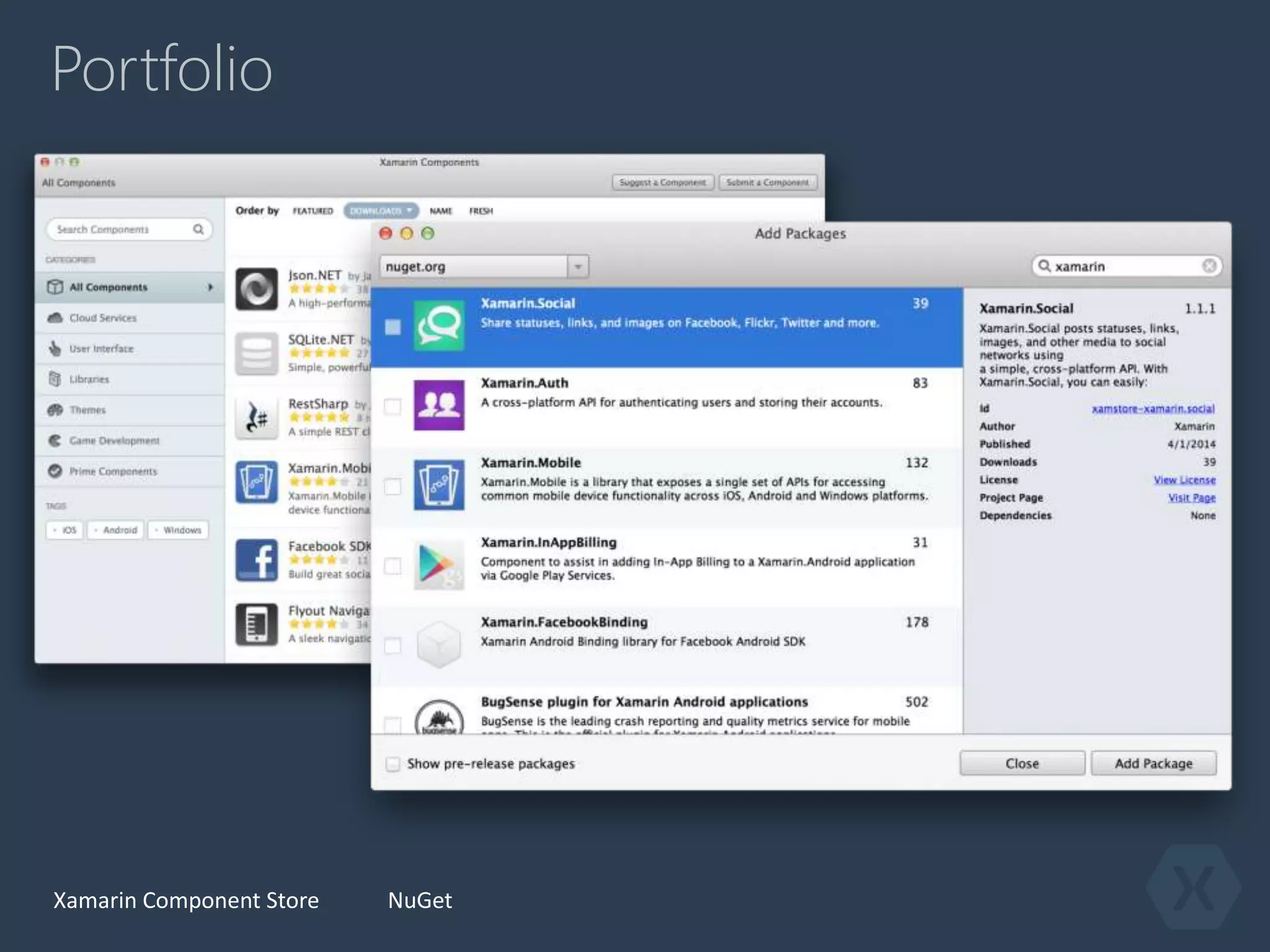The width and height of the screenshot is (1270, 952).
Task: Select the Xamarin.InAppBilling package title
Action: click(x=549, y=542)
